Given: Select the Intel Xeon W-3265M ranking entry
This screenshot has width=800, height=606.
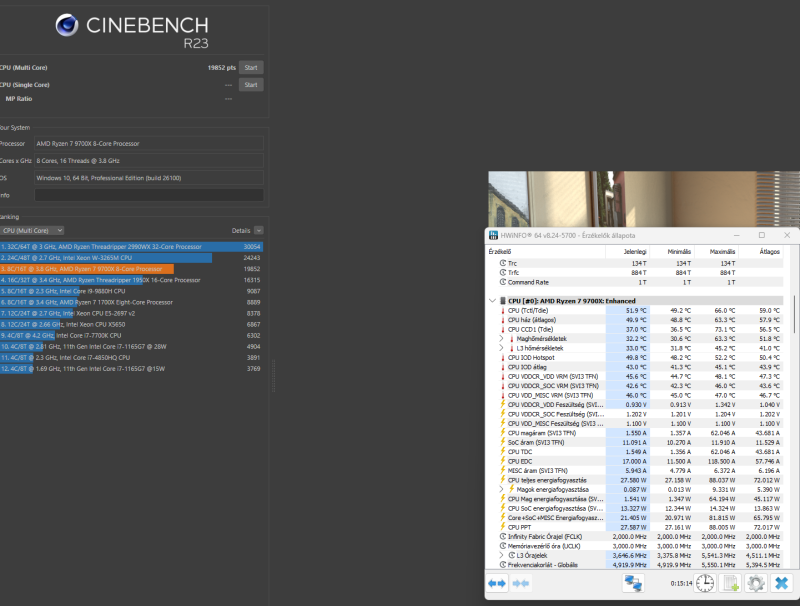Looking at the screenshot, I should [x=132, y=258].
